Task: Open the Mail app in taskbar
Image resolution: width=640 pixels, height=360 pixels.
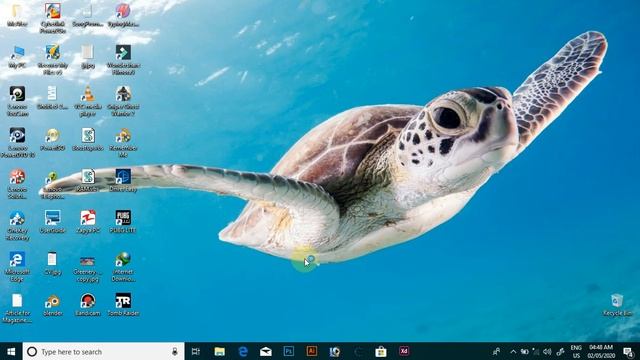Action: pos(266,351)
